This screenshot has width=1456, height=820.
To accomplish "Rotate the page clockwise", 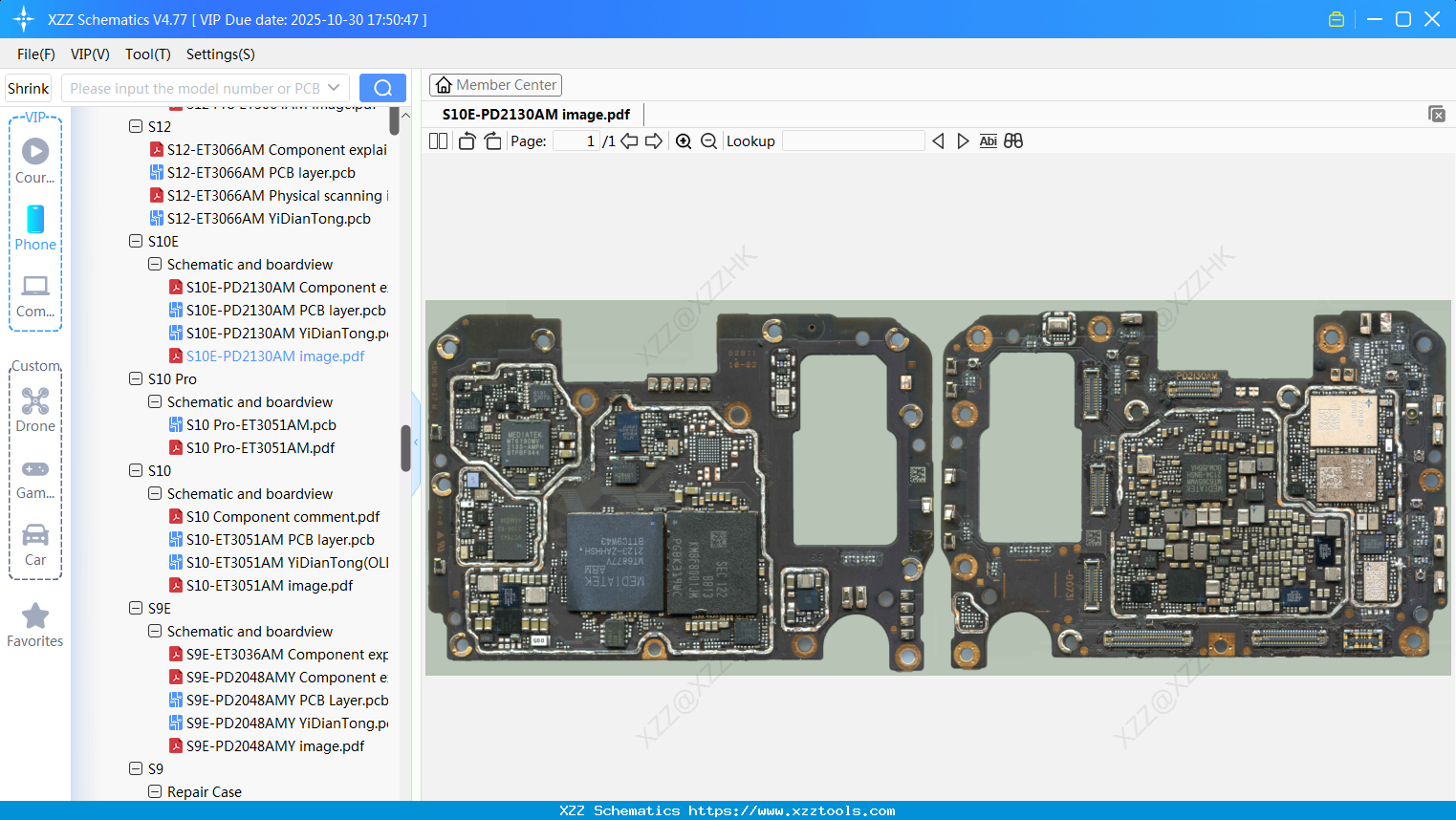I will 492,141.
